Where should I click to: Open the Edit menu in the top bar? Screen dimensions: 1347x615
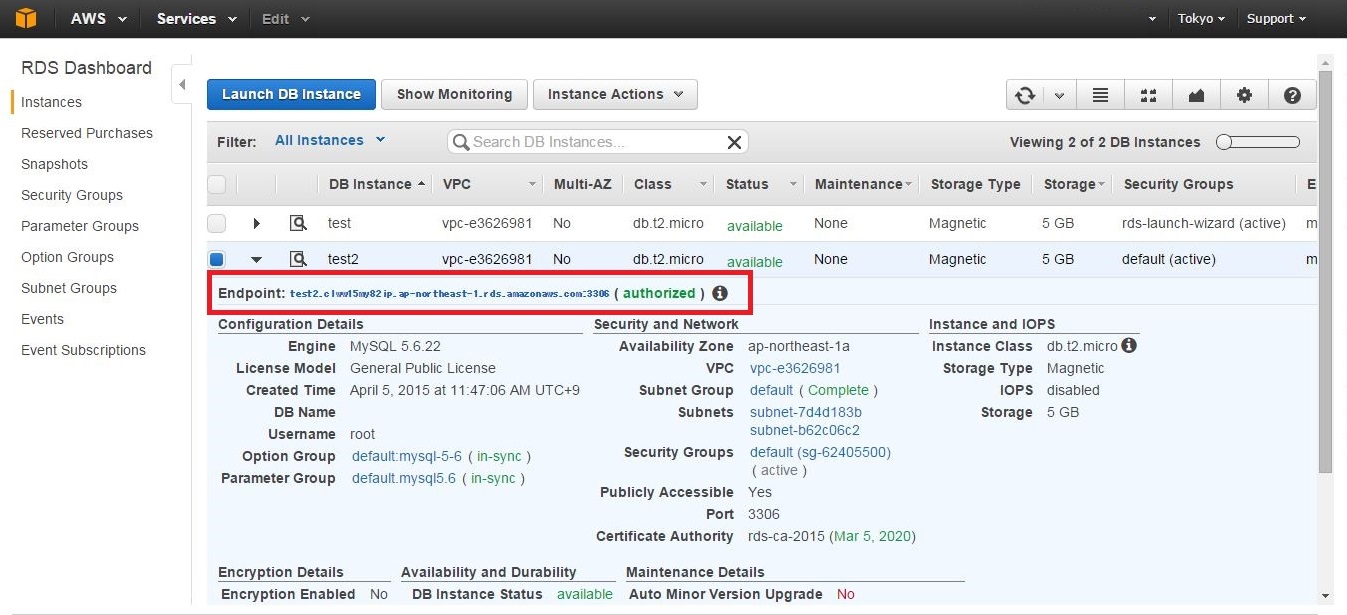tap(286, 18)
